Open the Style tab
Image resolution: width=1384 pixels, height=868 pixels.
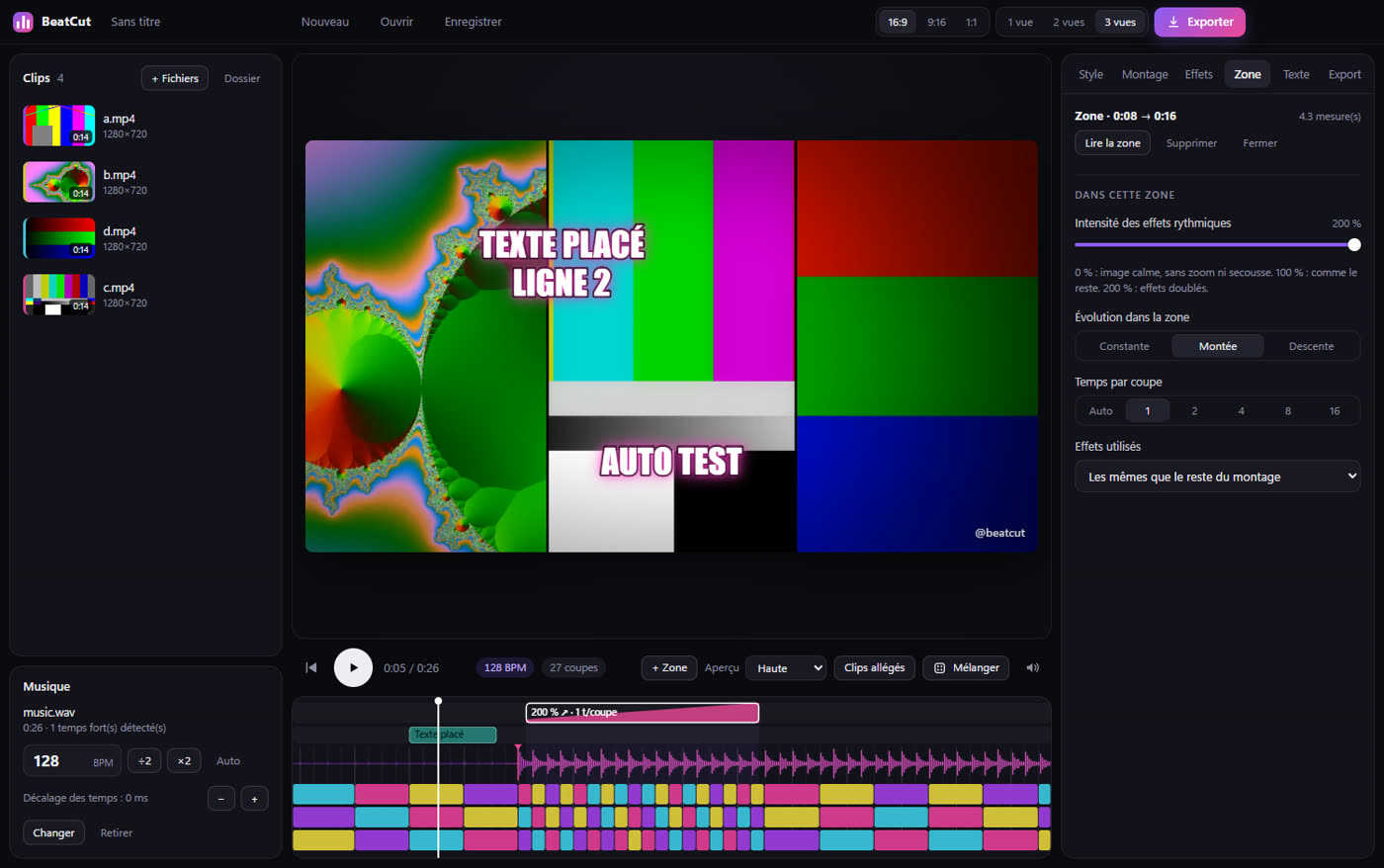1090,74
